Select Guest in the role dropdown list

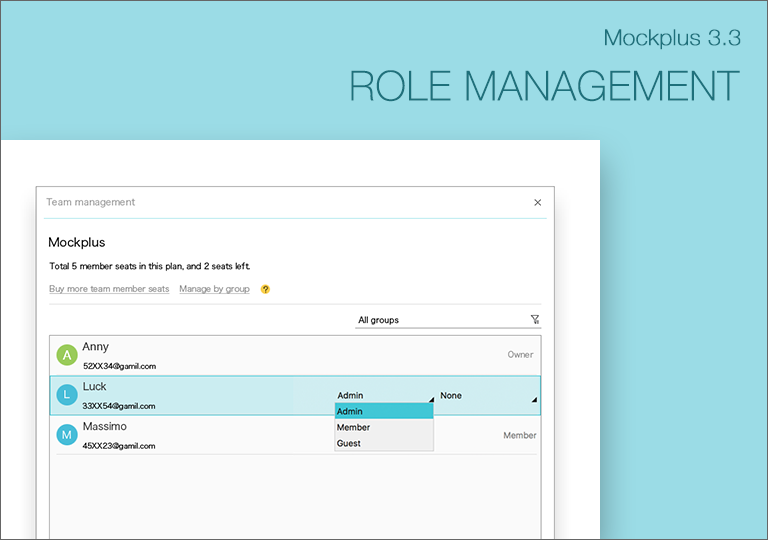point(384,443)
